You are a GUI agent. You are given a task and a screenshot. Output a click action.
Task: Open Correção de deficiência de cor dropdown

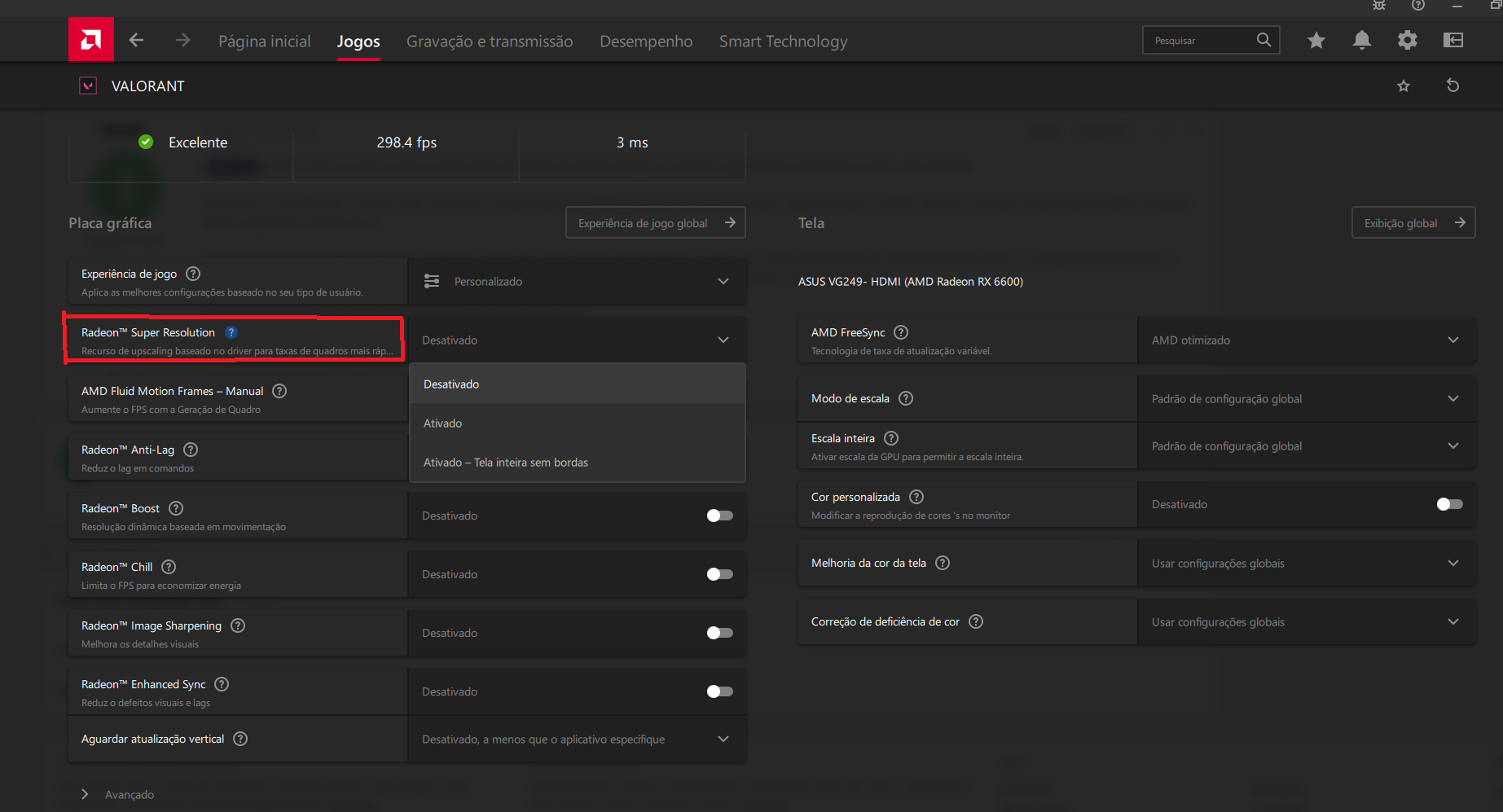[x=1307, y=621]
